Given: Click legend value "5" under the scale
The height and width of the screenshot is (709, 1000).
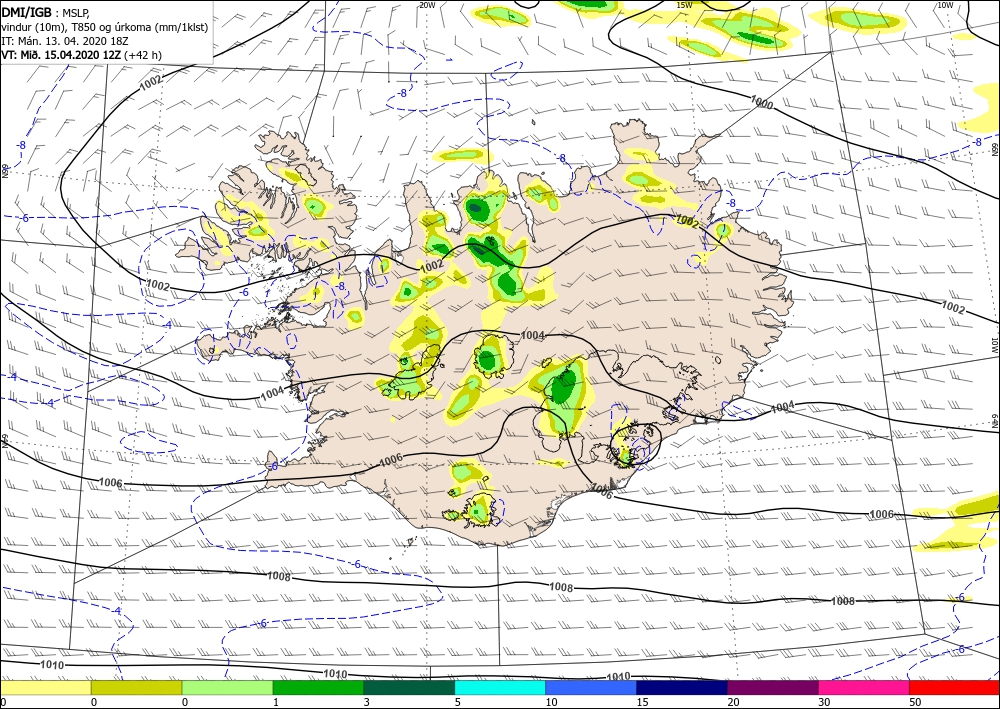Looking at the screenshot, I should [x=457, y=702].
